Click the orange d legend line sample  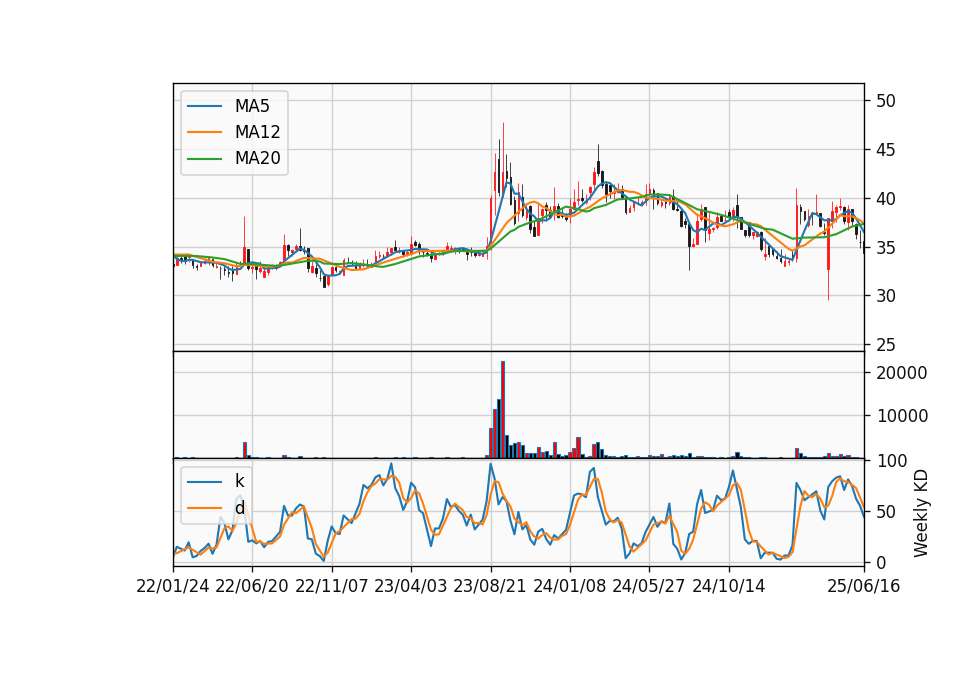pyautogui.click(x=204, y=508)
